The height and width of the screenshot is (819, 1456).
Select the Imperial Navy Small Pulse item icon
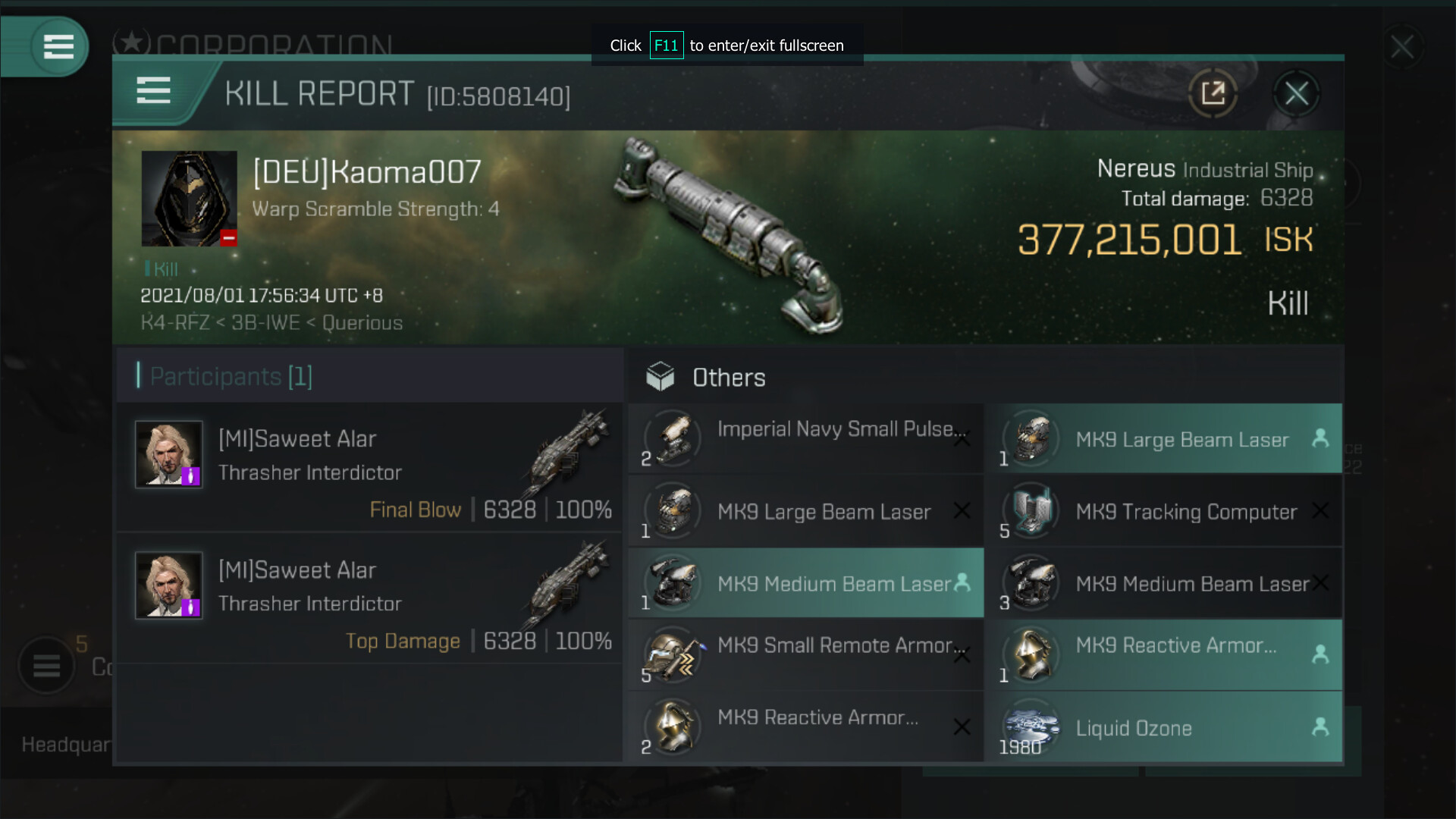coord(672,438)
